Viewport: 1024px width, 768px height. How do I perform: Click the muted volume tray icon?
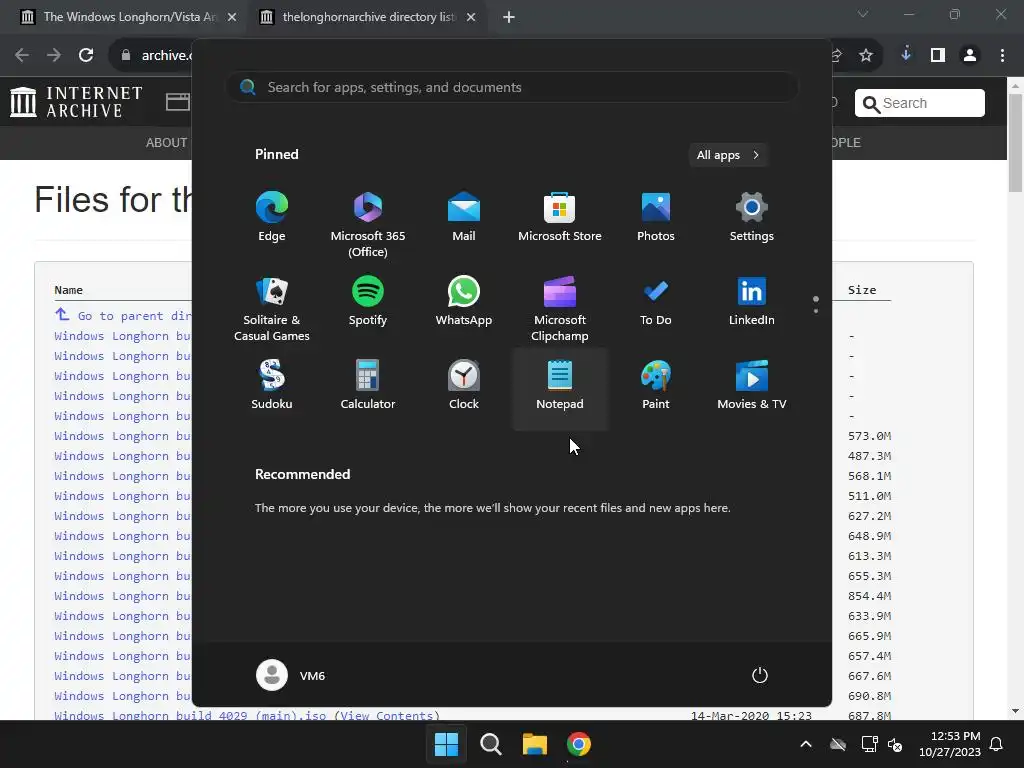895,744
